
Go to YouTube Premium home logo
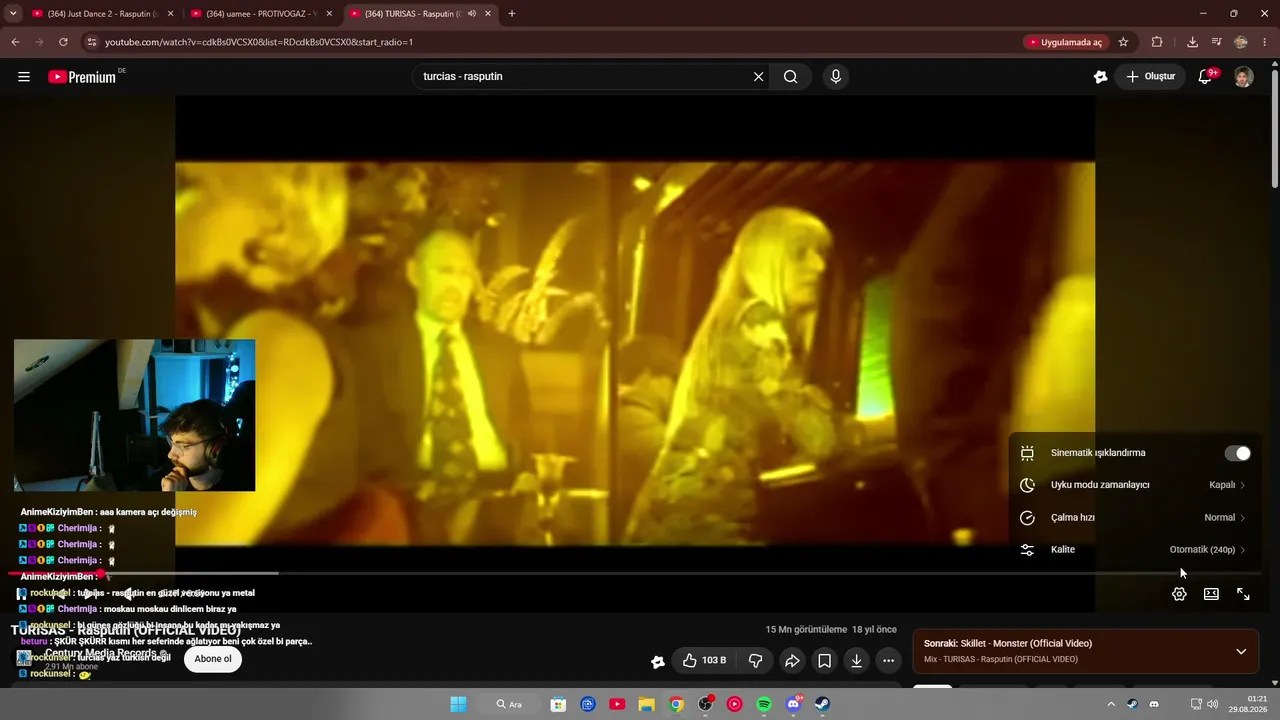click(x=82, y=77)
